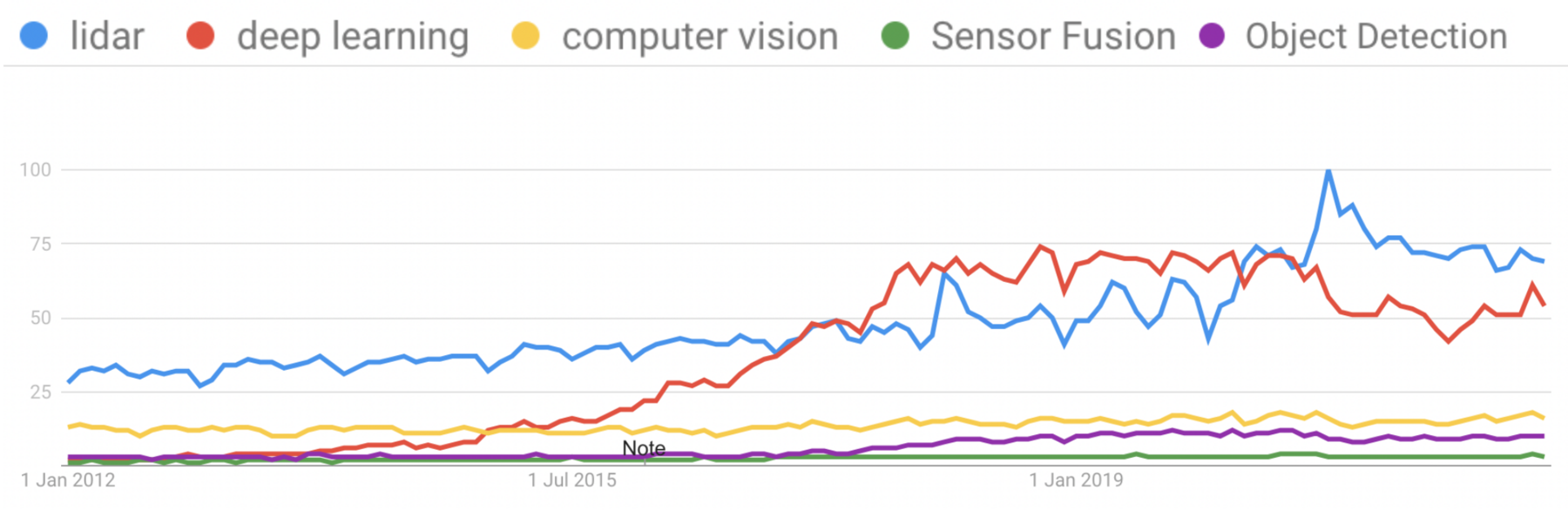
Task: Click the green Sensor Fusion legend dot
Action: click(x=896, y=37)
